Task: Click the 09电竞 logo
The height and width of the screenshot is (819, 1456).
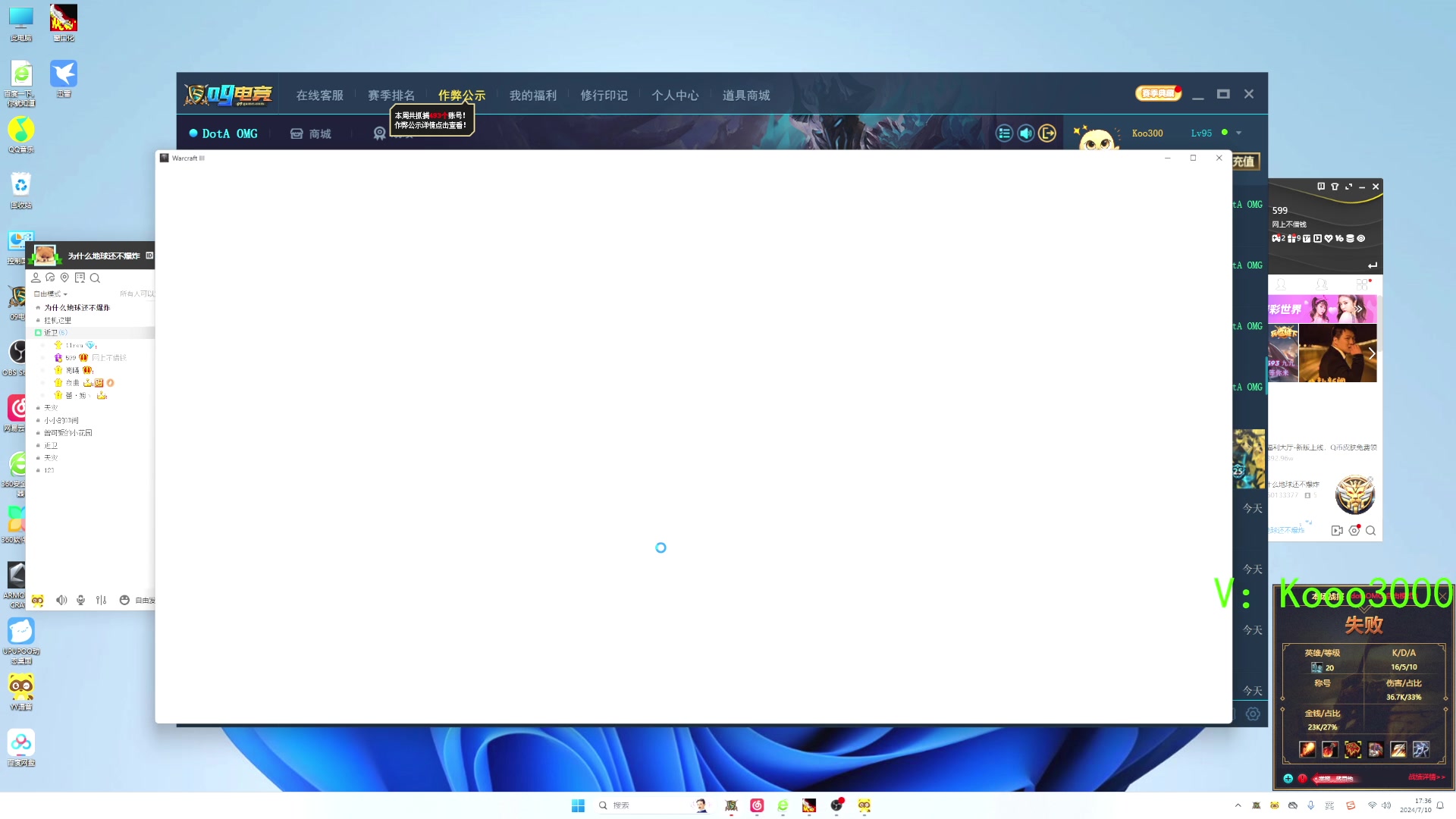Action: coord(228,95)
